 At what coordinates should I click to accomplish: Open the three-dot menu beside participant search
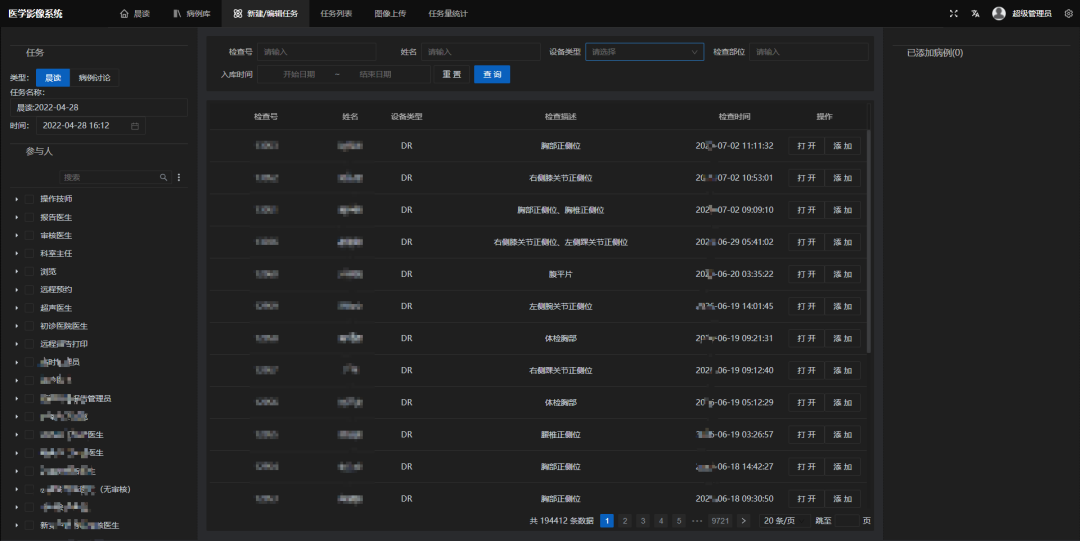(x=179, y=177)
